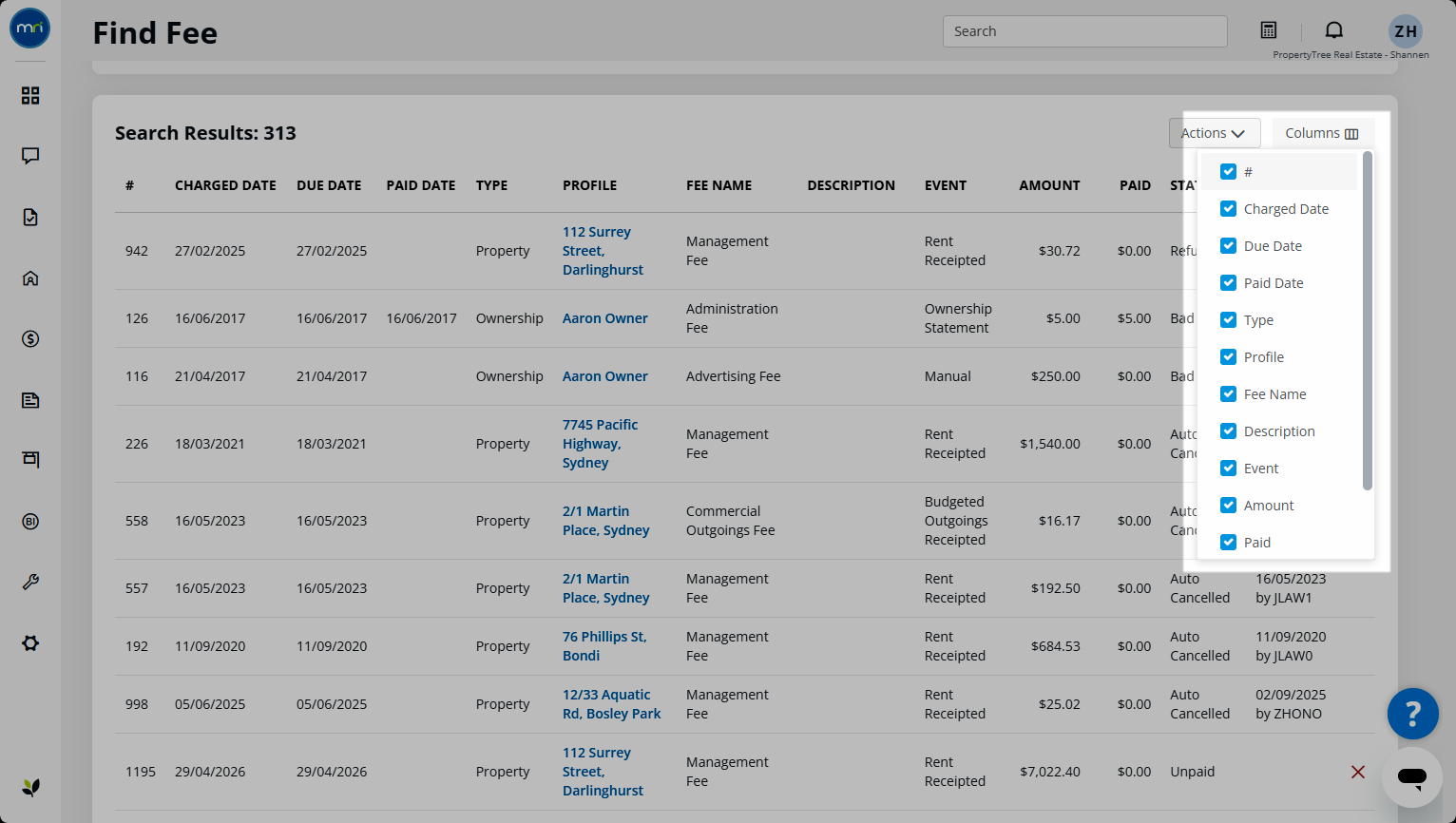1456x823 pixels.
Task: Uncheck the Fee Name column checkbox
Action: (1228, 394)
